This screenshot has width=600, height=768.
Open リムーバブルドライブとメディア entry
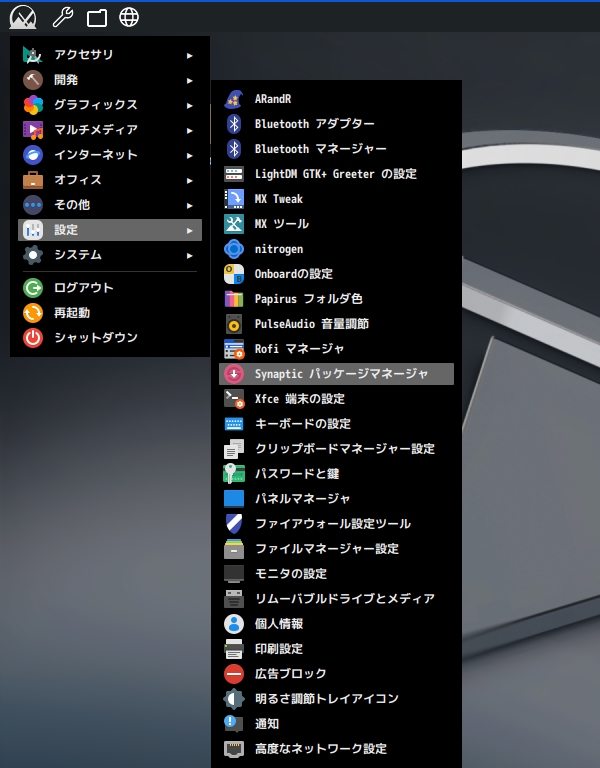(x=336, y=599)
